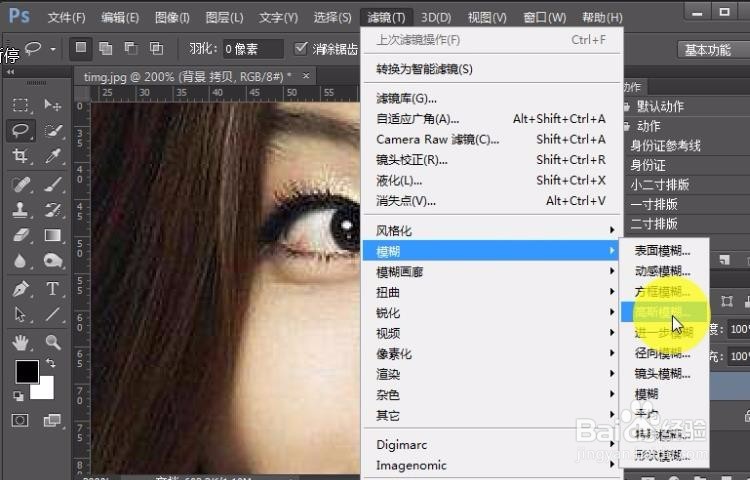Expand the 锐化 submenu
Viewport: 750px width, 480px height.
(491, 313)
